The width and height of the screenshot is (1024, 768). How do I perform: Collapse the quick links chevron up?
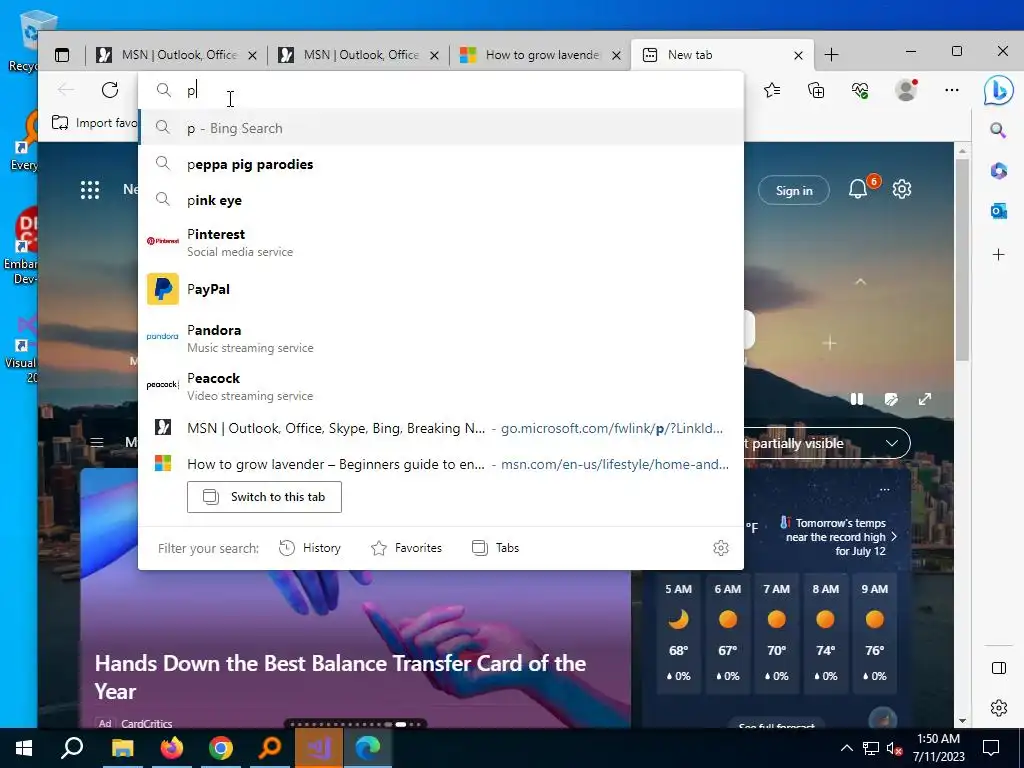tap(861, 282)
